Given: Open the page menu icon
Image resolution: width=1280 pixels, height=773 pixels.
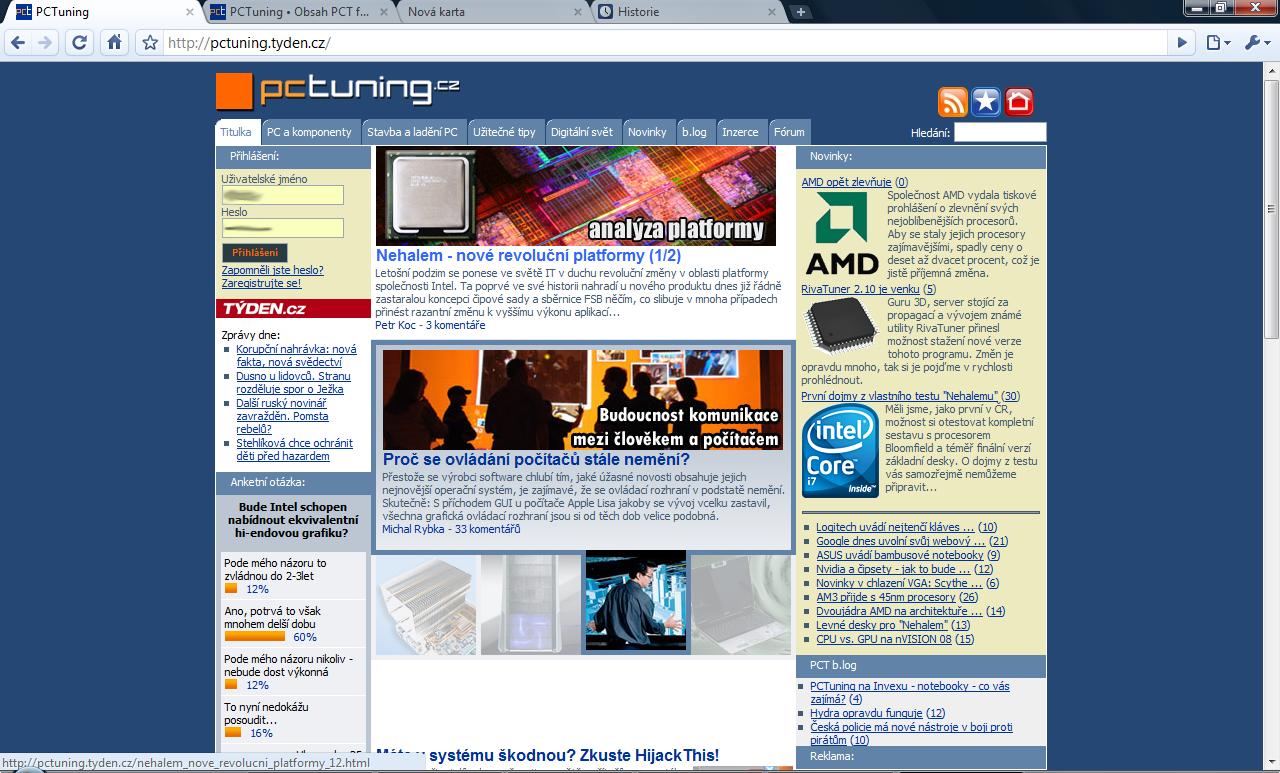Looking at the screenshot, I should point(1217,43).
